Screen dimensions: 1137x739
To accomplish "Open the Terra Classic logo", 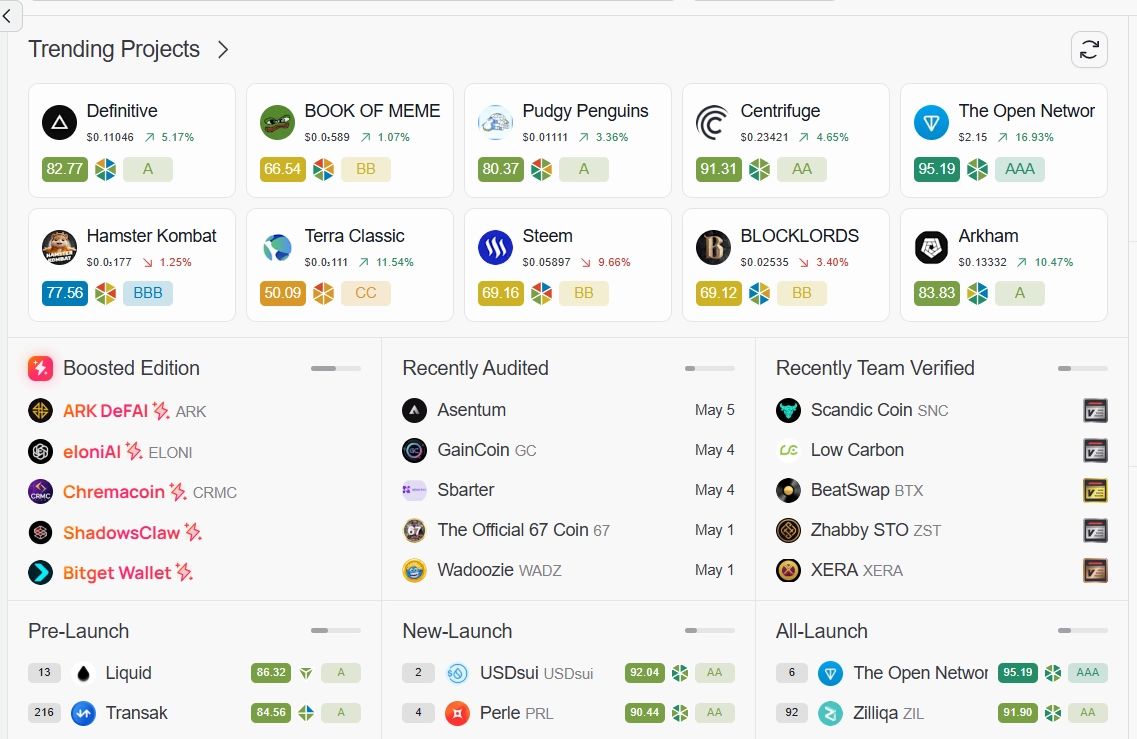I will (278, 247).
